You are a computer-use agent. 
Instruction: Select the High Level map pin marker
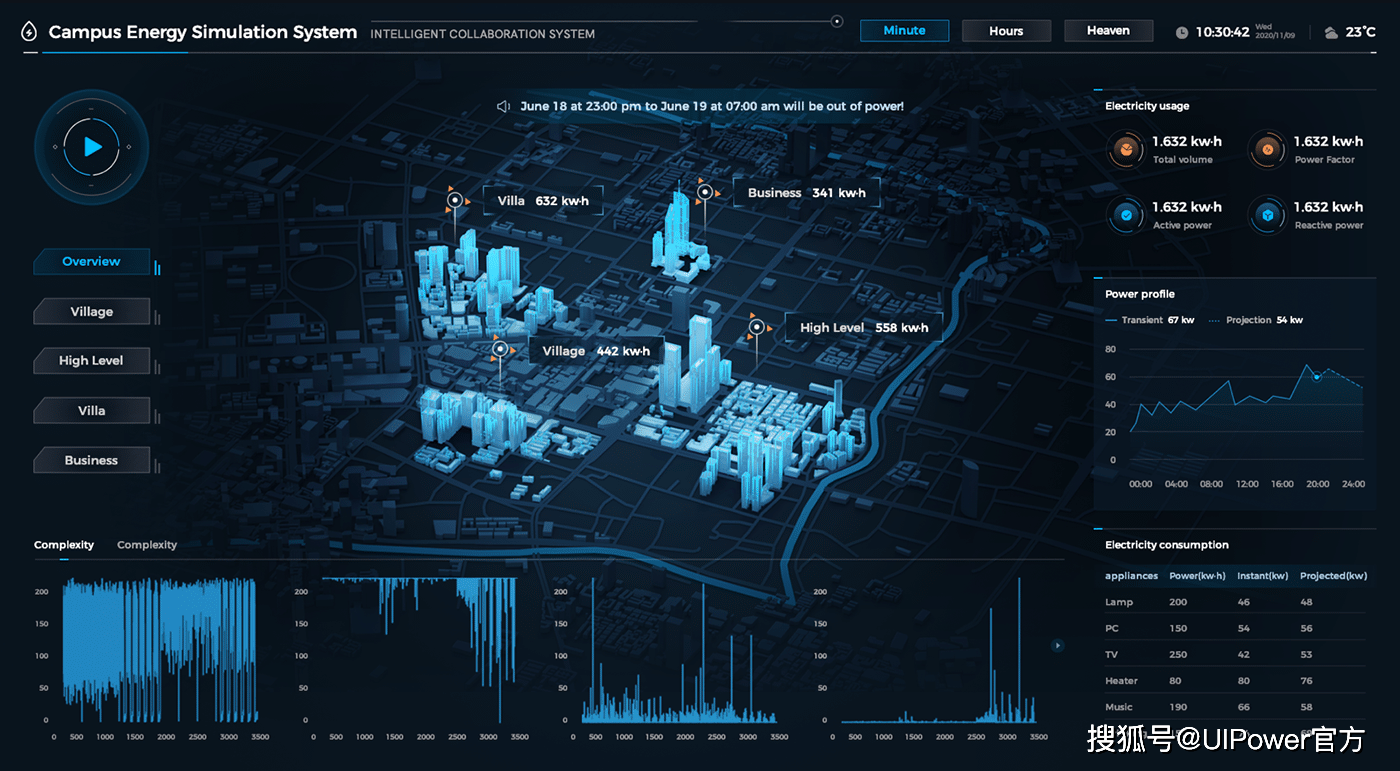tap(756, 326)
